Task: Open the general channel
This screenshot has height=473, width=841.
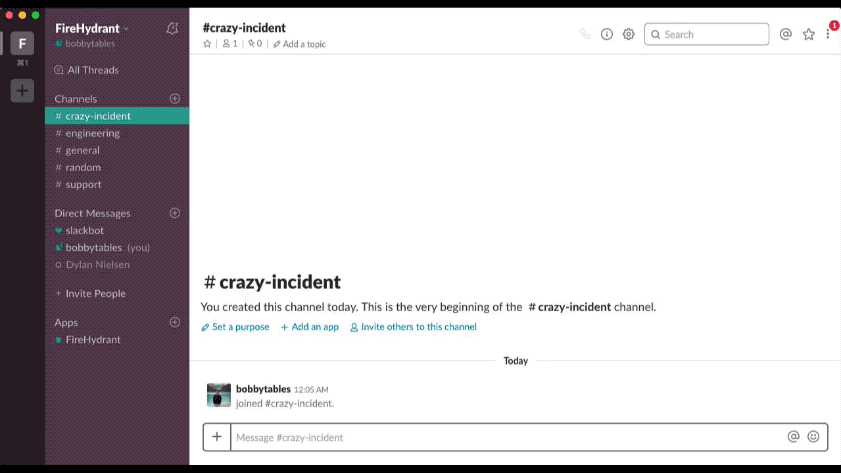Action: click(117, 150)
